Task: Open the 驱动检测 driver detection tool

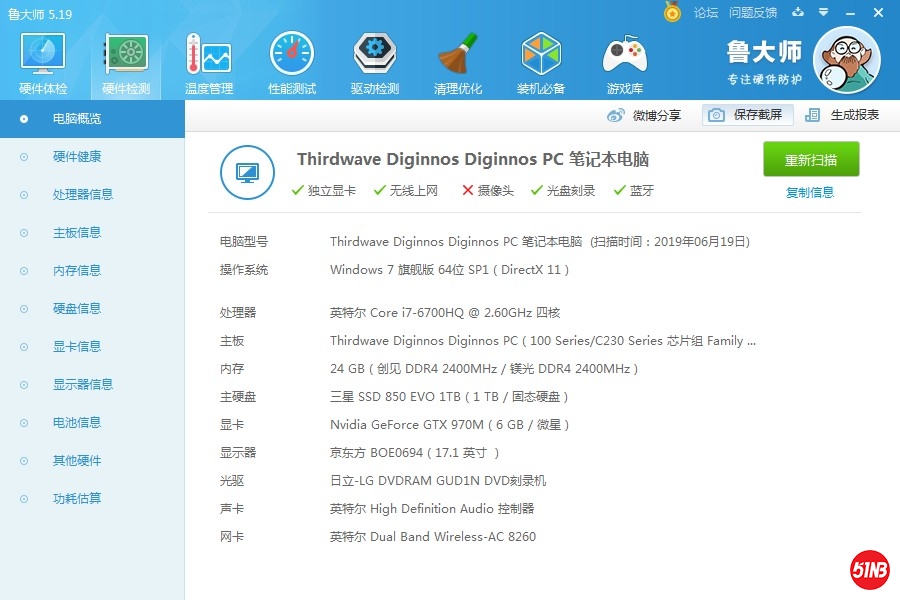Action: click(374, 60)
